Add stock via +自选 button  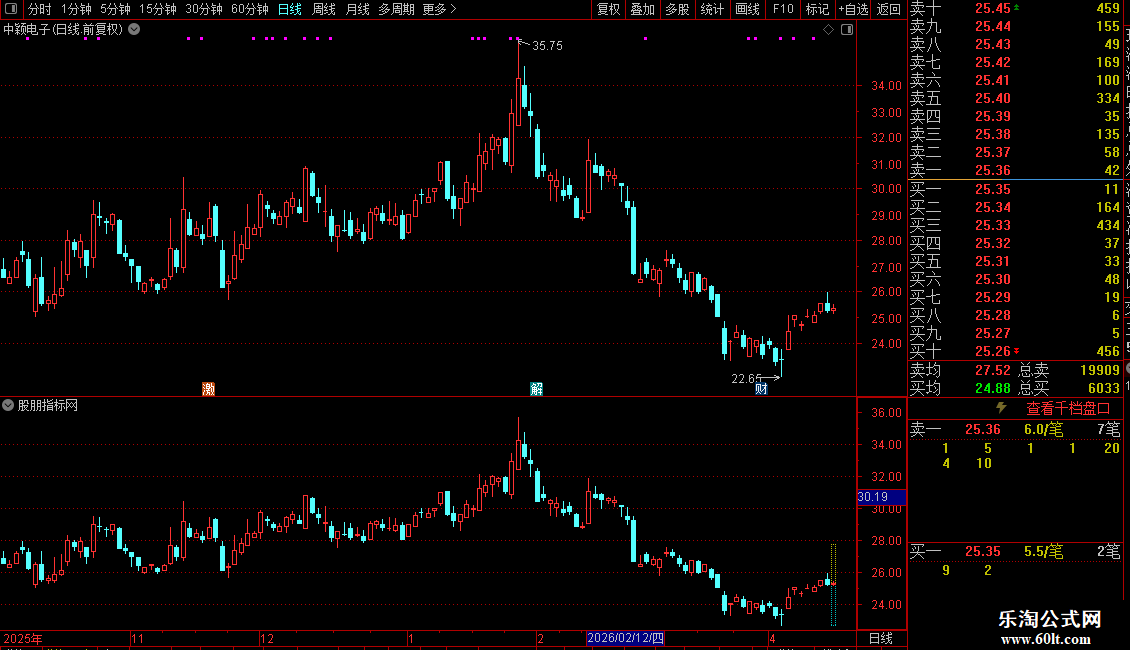click(854, 9)
